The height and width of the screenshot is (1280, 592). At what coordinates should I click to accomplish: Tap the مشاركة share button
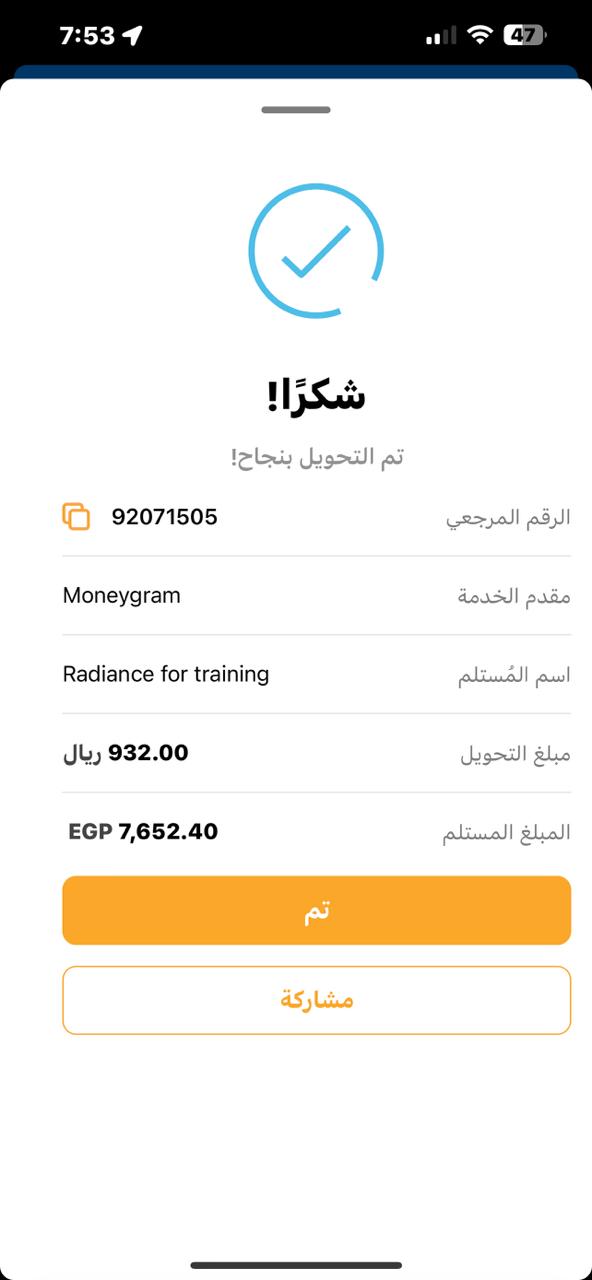pos(316,1000)
